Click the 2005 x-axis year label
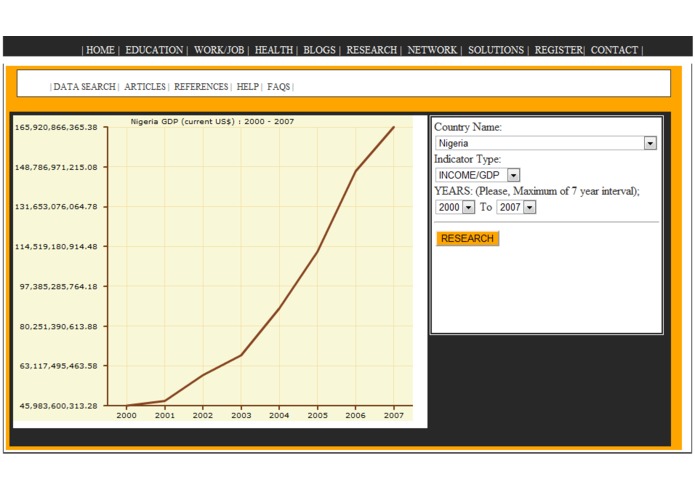The image size is (695, 494). point(317,416)
